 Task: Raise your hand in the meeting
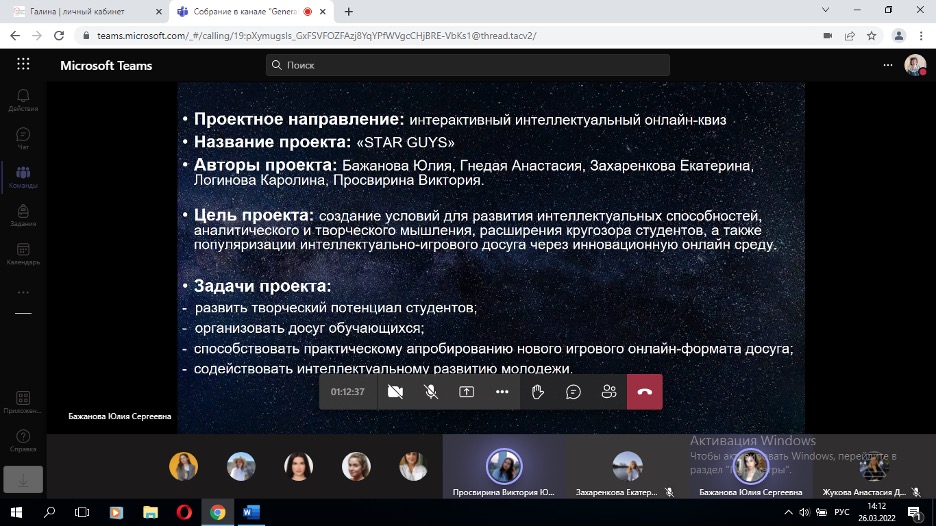click(538, 392)
